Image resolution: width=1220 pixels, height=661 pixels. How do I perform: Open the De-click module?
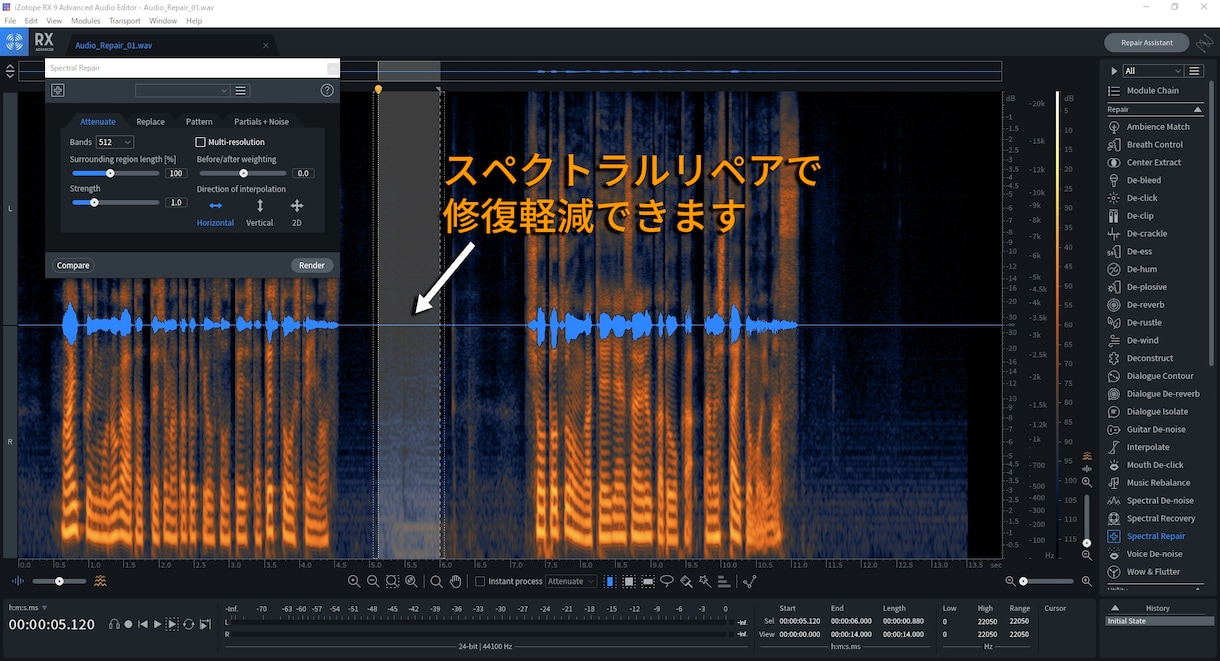coord(1155,198)
